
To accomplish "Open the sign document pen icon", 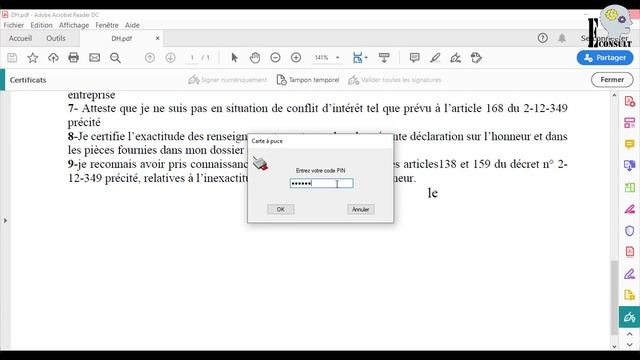I will [456, 58].
